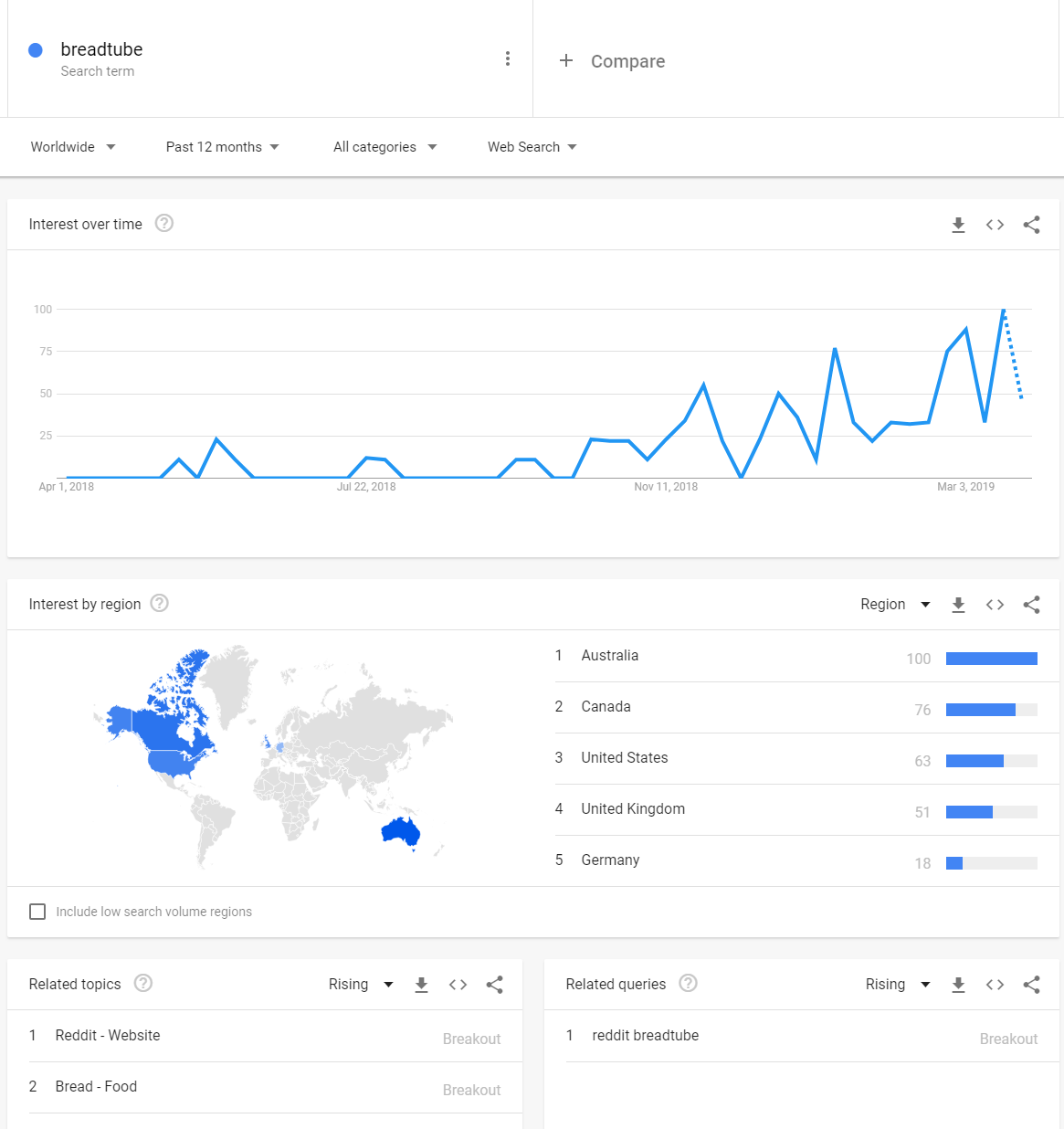This screenshot has height=1129, width=1064.
Task: Open the breadtube search term options menu
Action: (508, 59)
